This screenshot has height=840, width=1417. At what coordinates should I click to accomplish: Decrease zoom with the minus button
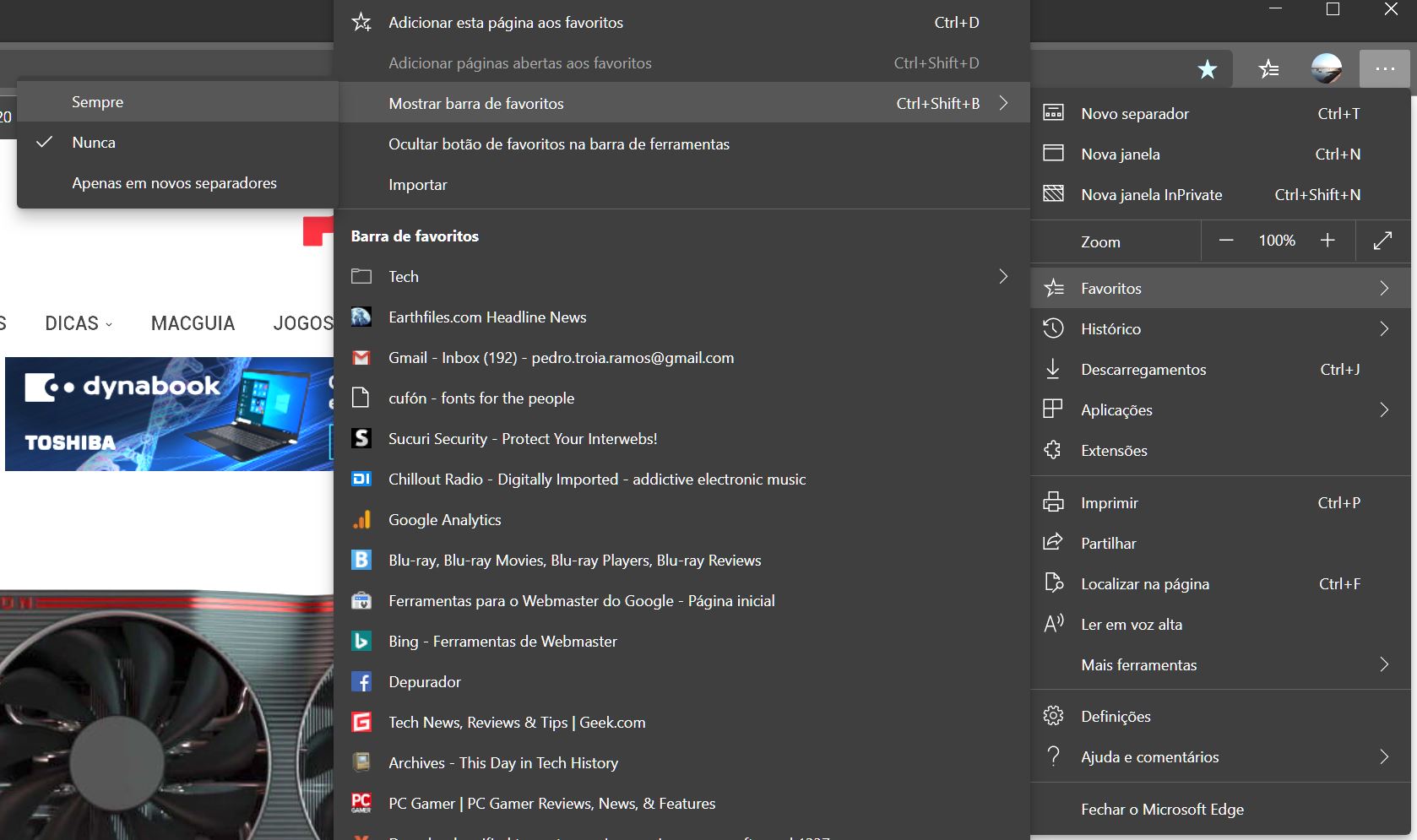point(1226,241)
